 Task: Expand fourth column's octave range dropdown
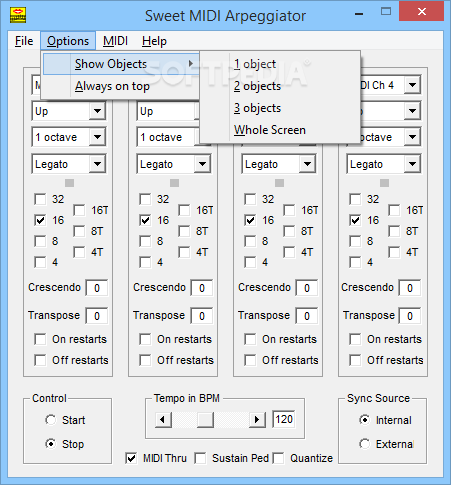(412, 137)
